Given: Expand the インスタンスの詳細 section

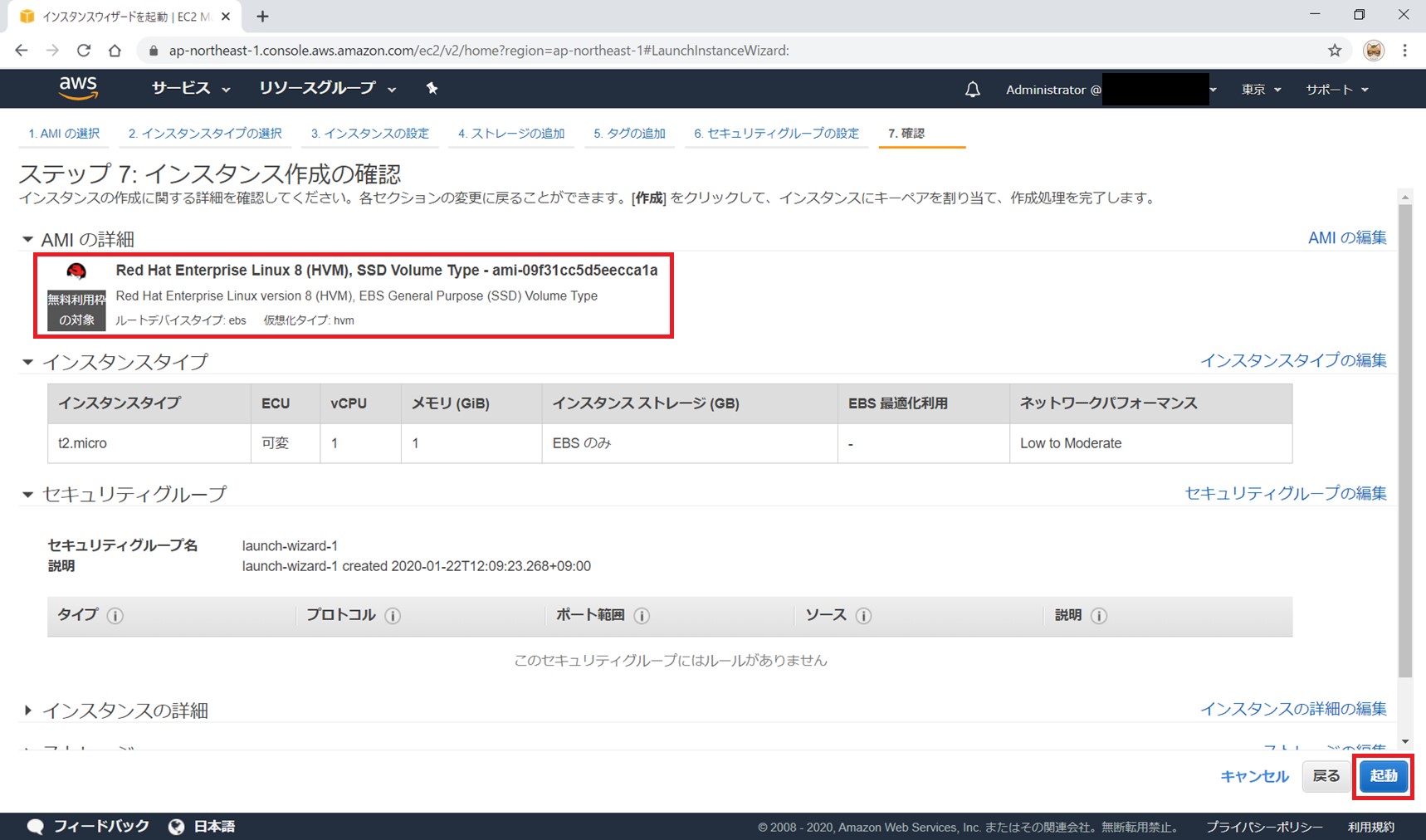Looking at the screenshot, I should point(27,711).
